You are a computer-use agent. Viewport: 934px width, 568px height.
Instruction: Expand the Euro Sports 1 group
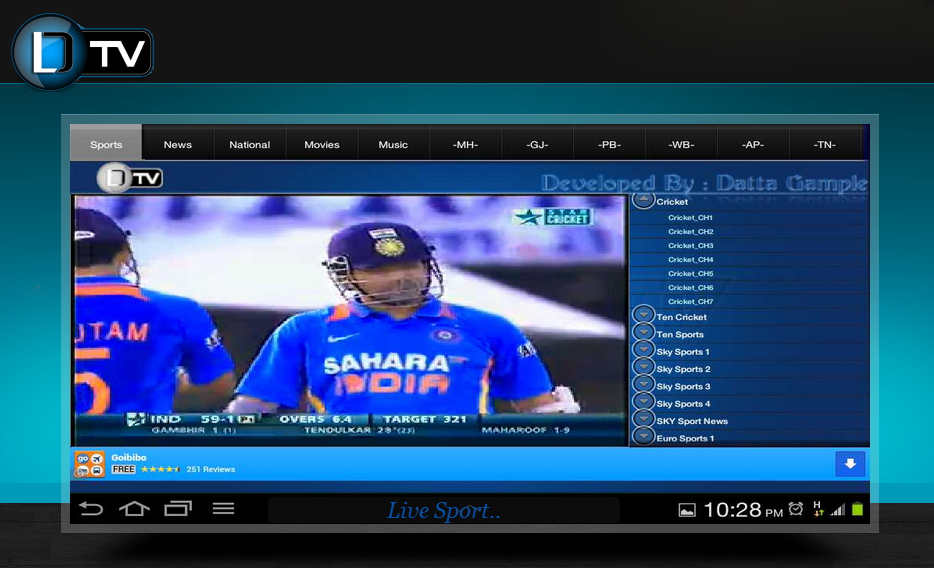(643, 436)
